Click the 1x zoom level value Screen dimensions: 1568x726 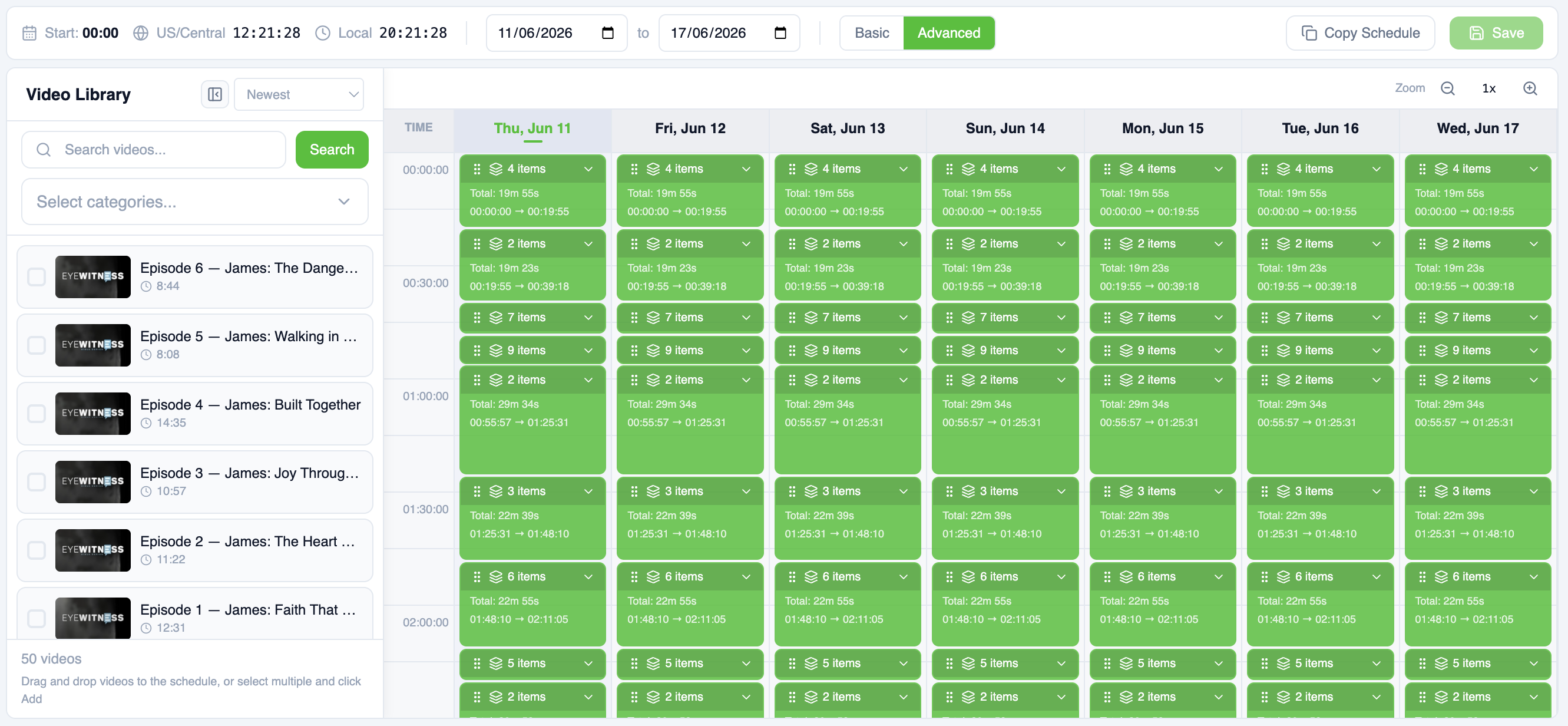1489,89
